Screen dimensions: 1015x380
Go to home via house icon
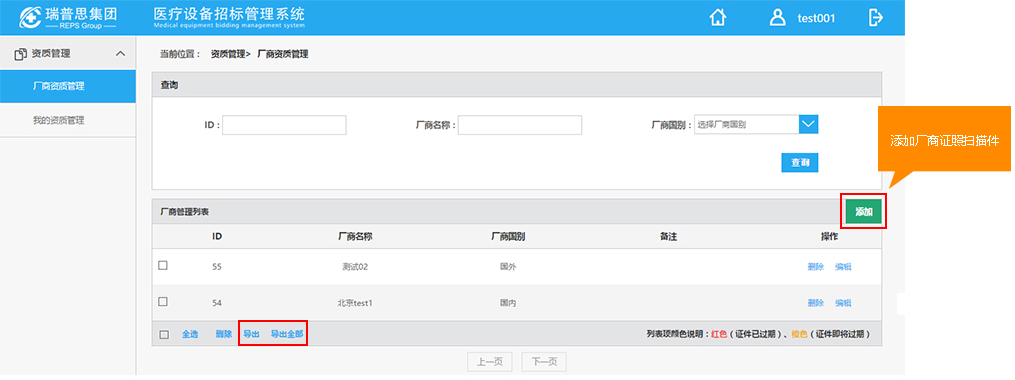(x=717, y=17)
